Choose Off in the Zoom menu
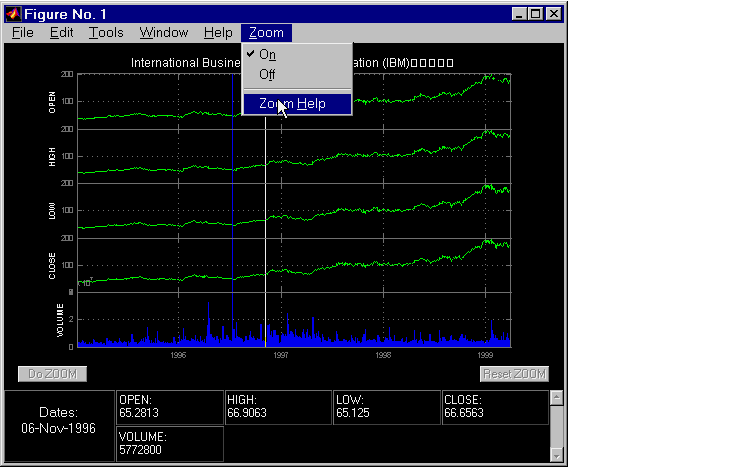Viewport: 740px width, 472px height. click(297, 75)
